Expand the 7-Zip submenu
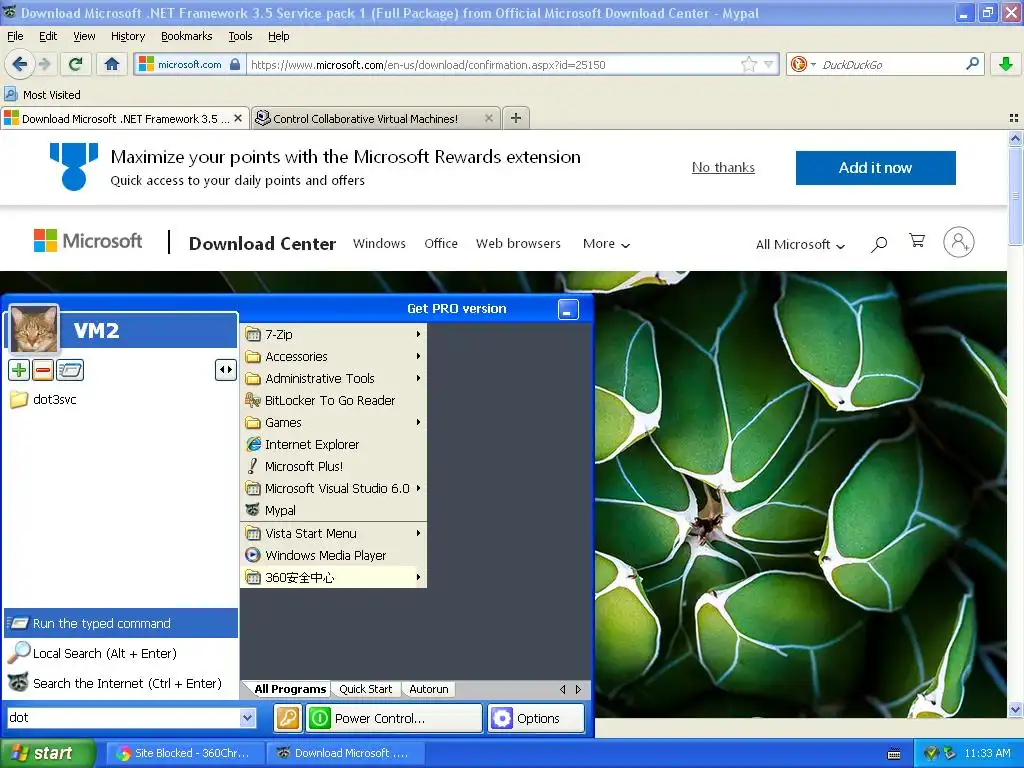This screenshot has width=1024, height=768. tap(333, 334)
